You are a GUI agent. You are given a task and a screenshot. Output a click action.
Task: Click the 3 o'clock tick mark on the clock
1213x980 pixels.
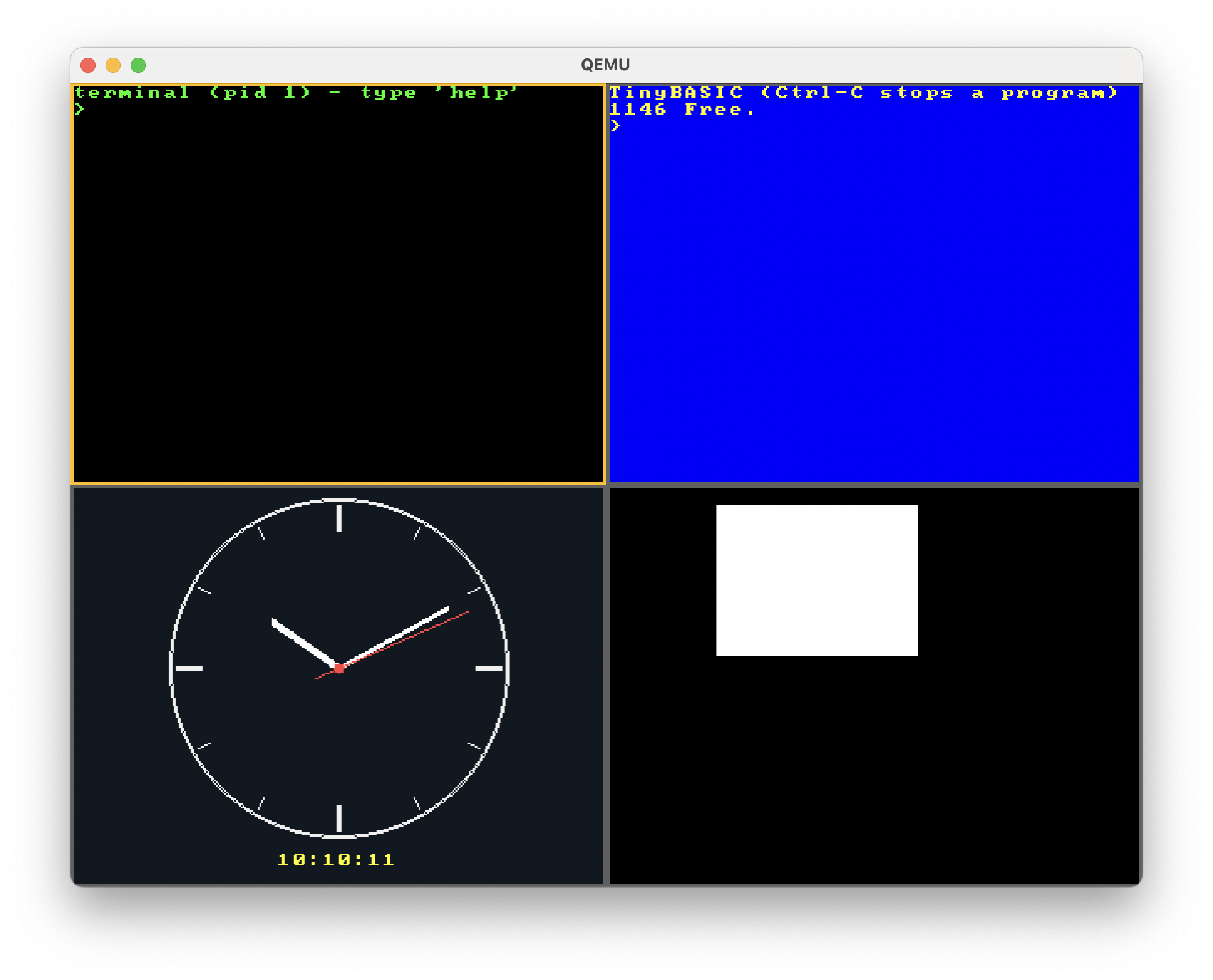(489, 668)
